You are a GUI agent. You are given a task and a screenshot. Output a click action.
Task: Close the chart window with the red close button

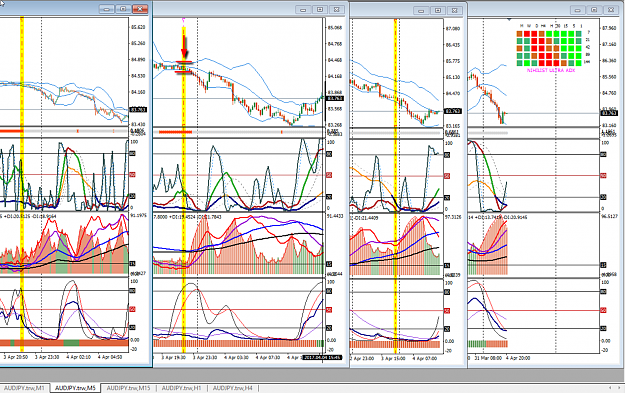[x=140, y=9]
